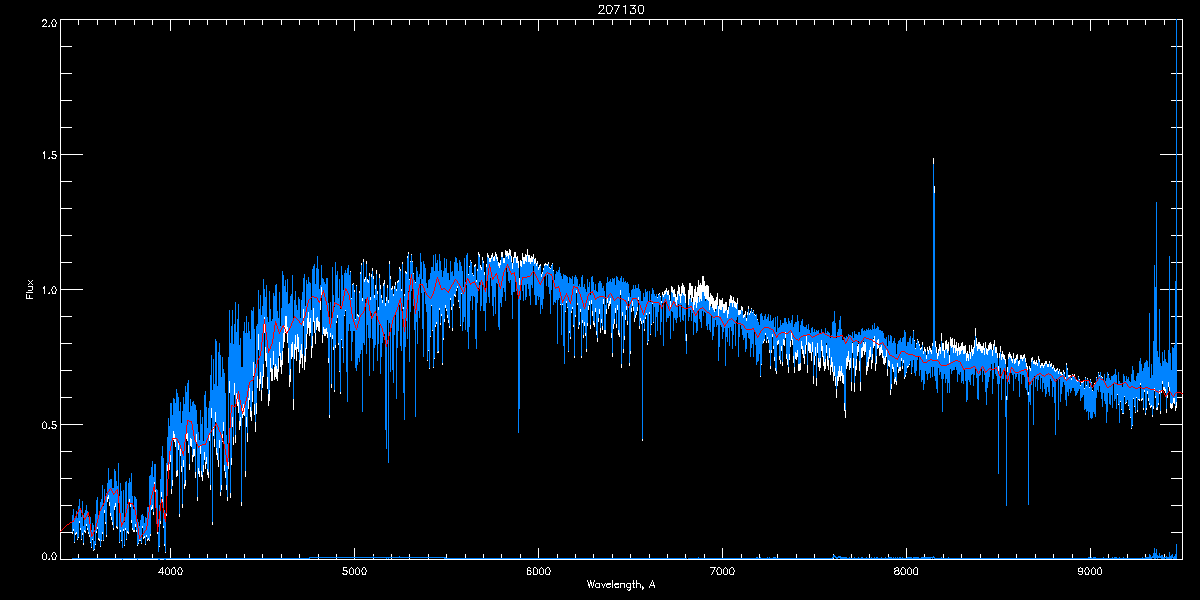Image resolution: width=1200 pixels, height=600 pixels.
Task: Click the bottom of the absorption line near 6560
Action: click(642, 439)
